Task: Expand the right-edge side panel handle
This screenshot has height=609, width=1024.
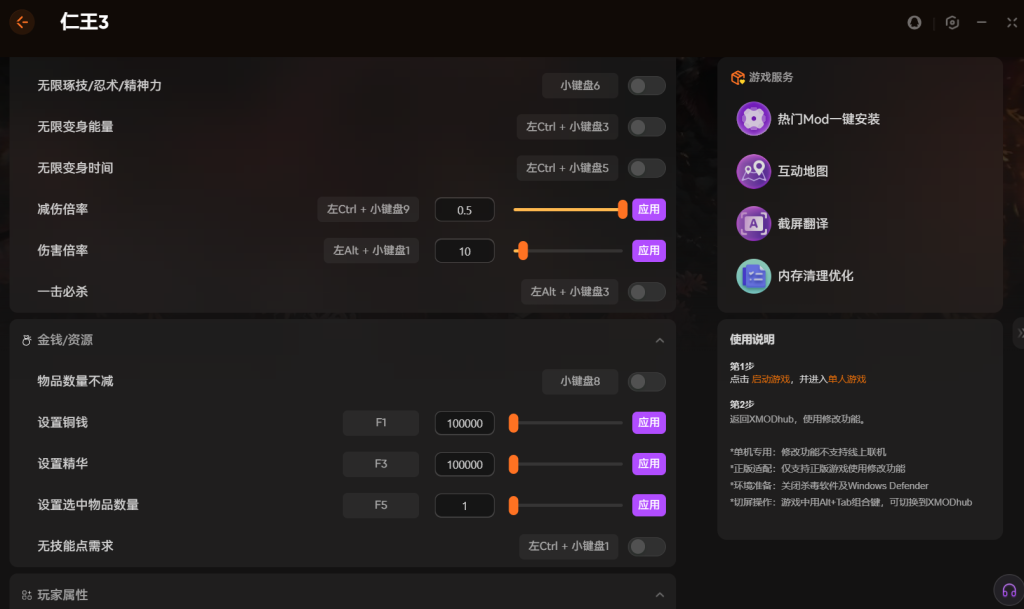Action: tap(1018, 332)
